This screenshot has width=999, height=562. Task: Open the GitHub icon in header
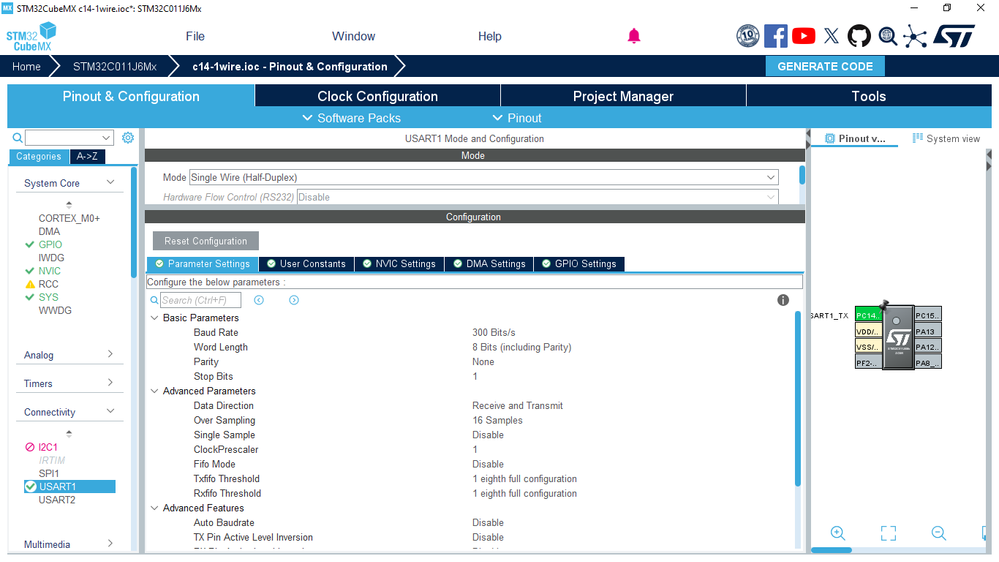click(x=859, y=36)
